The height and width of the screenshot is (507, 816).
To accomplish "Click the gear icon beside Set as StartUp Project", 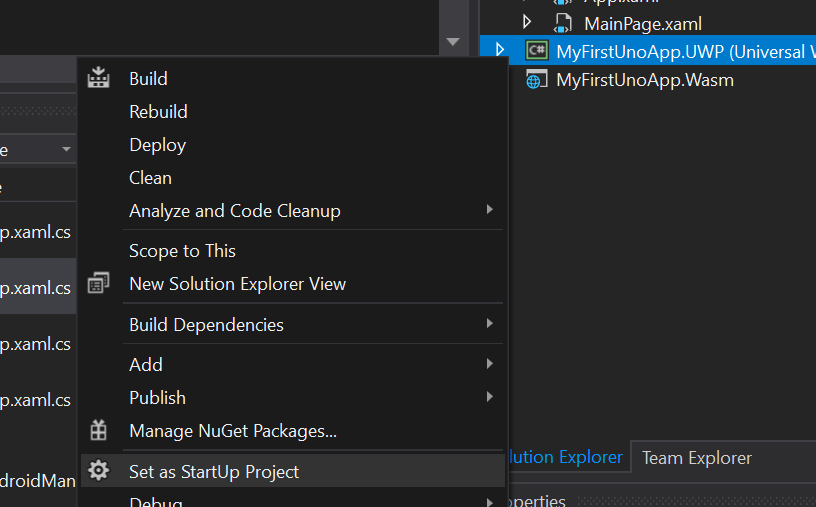I will [98, 471].
